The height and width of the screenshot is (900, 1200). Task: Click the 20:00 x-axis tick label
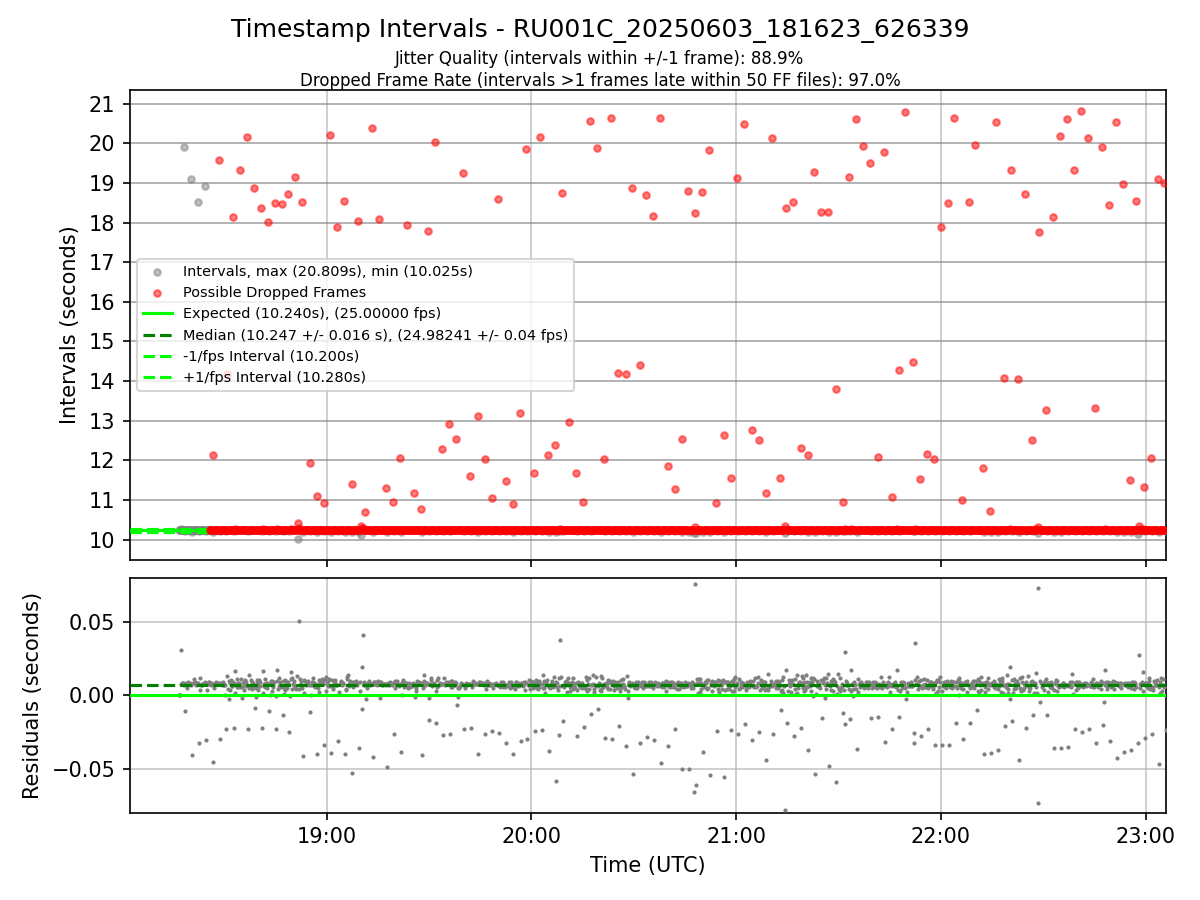pos(531,833)
